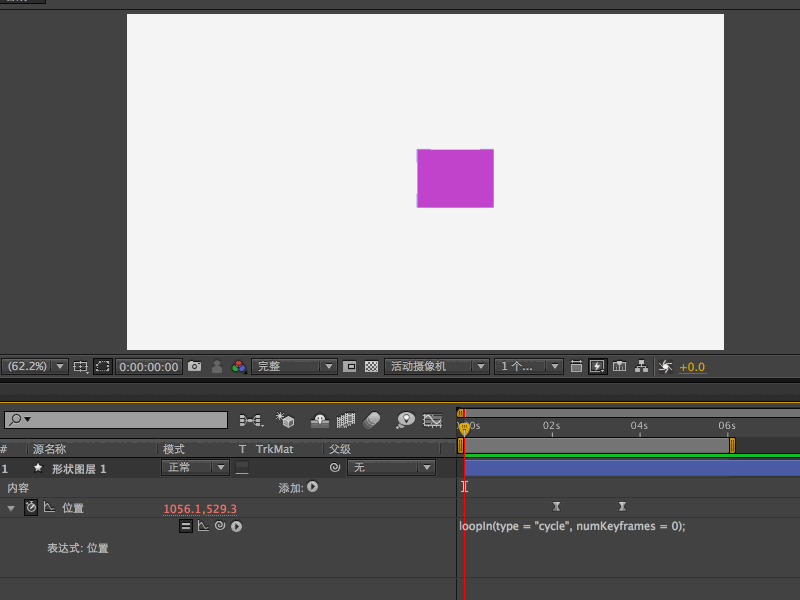Viewport: 800px width, 600px height.
Task: Open the 完整 resolution dropdown
Action: pos(294,366)
